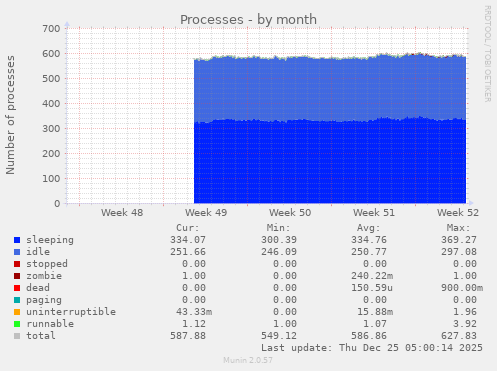The height and width of the screenshot is (371, 497).
Task: Click the dead average value 150.59u
Action: pos(372,288)
